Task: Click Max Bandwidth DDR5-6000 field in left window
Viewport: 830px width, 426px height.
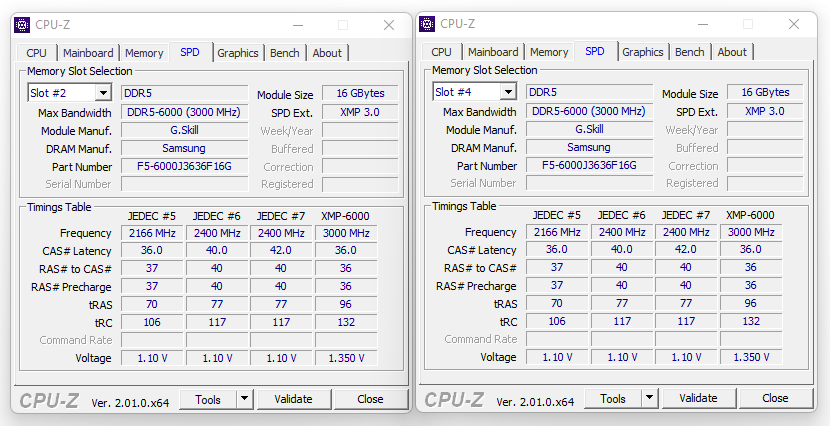Action: tap(185, 112)
